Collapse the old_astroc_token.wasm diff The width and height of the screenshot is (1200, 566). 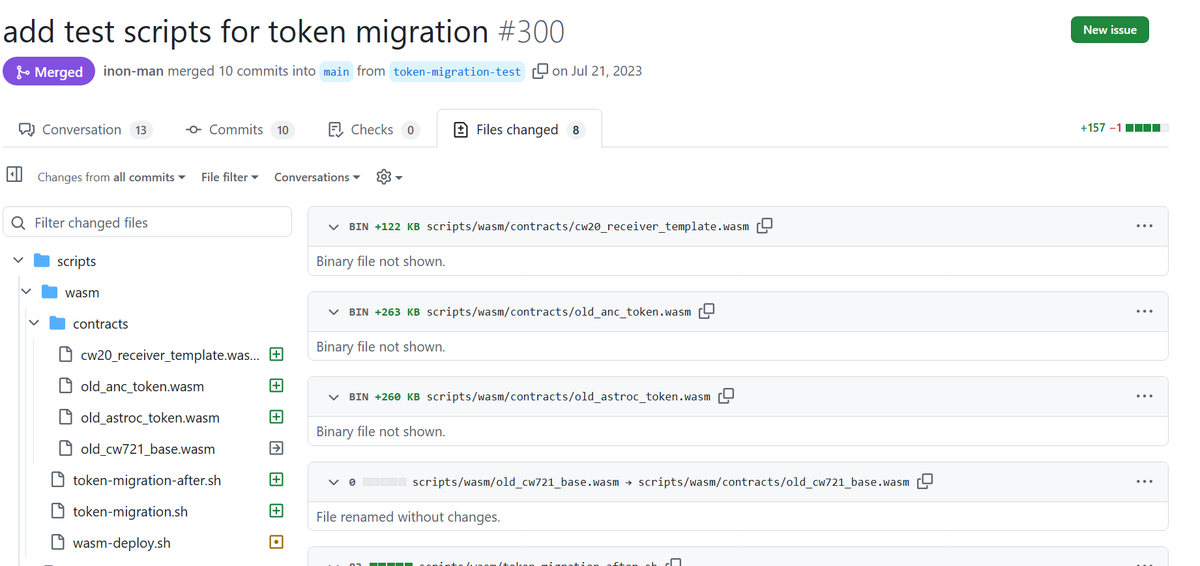pos(334,397)
